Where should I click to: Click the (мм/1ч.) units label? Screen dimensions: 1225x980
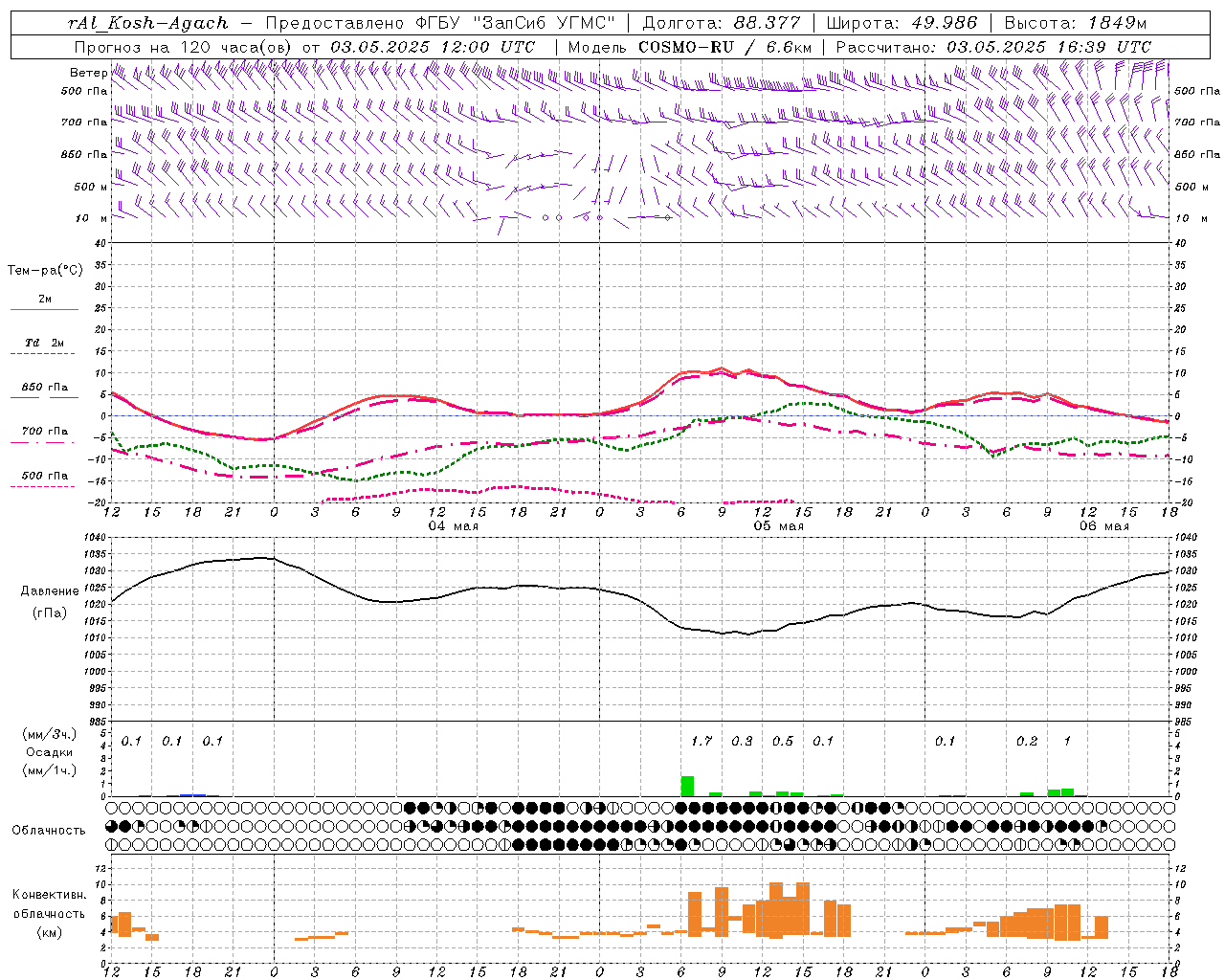click(49, 770)
